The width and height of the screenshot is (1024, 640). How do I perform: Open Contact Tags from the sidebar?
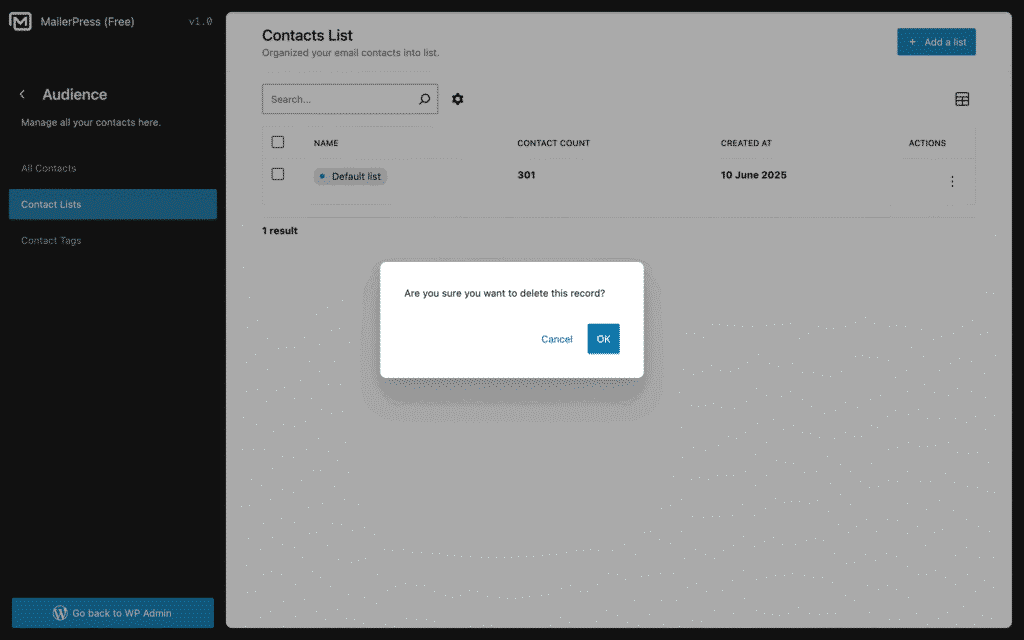pos(50,240)
